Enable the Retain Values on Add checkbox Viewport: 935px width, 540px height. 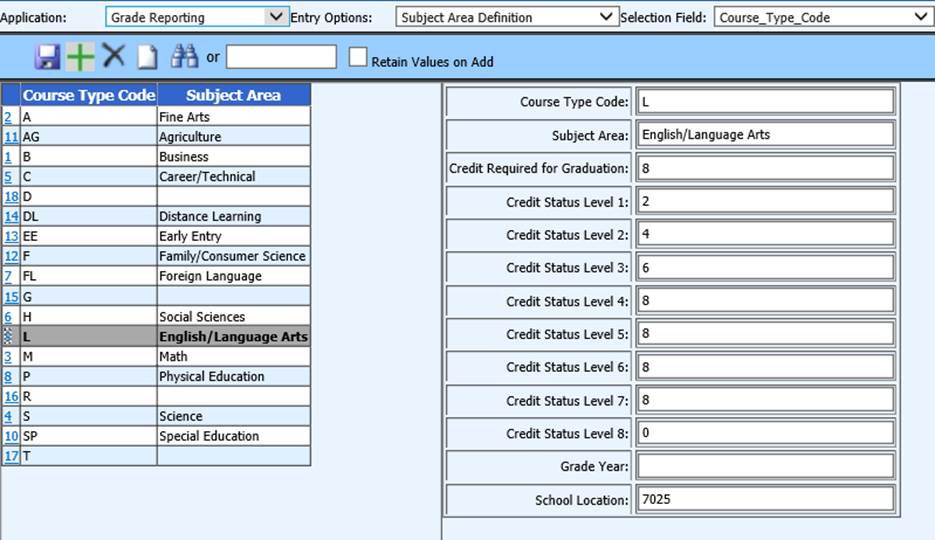click(358, 58)
